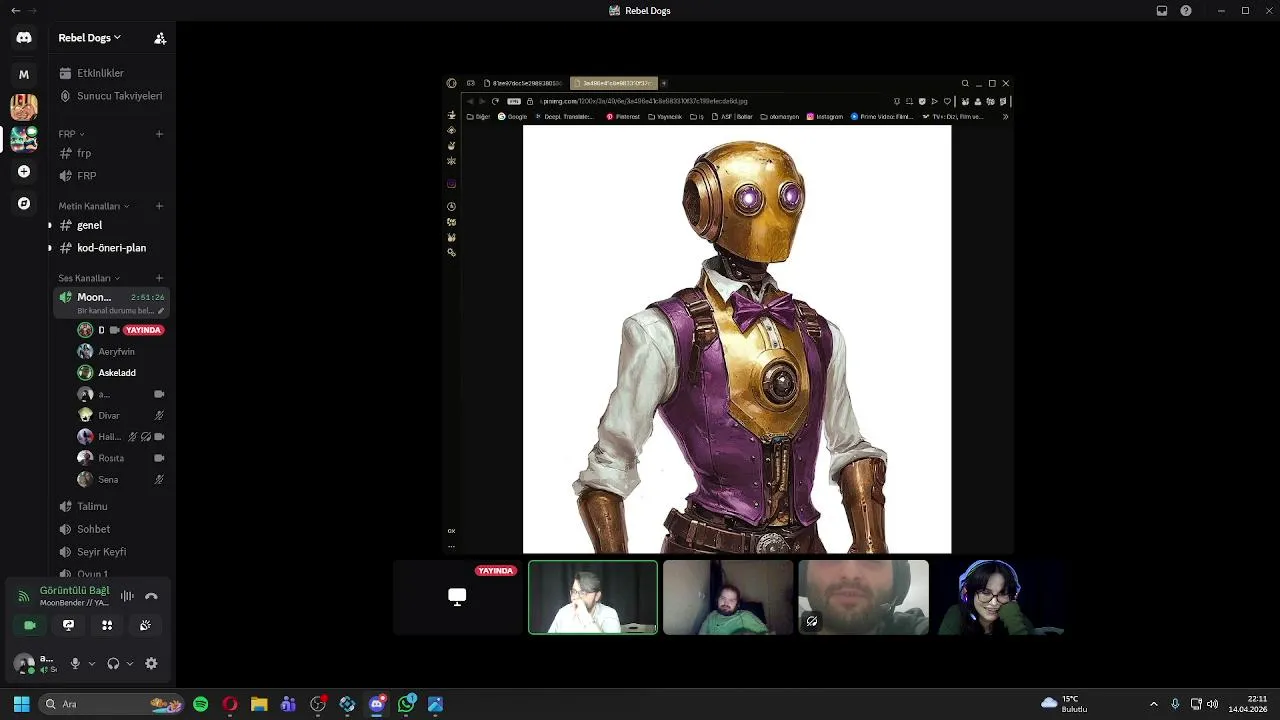The height and width of the screenshot is (720, 1280).
Task: Turn off camera in voice panel
Action: click(x=30, y=625)
